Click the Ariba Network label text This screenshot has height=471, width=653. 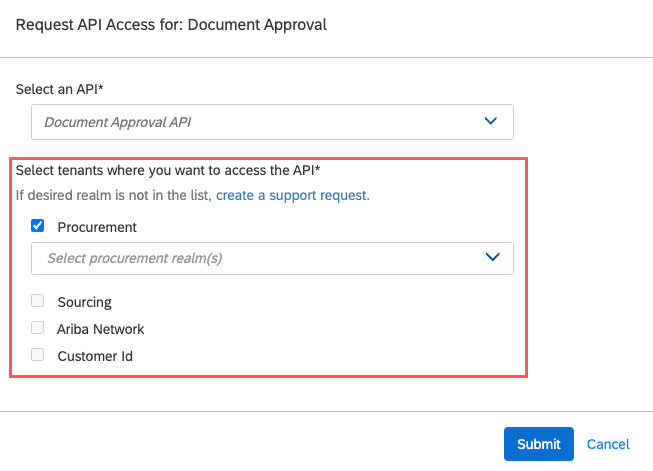point(100,329)
